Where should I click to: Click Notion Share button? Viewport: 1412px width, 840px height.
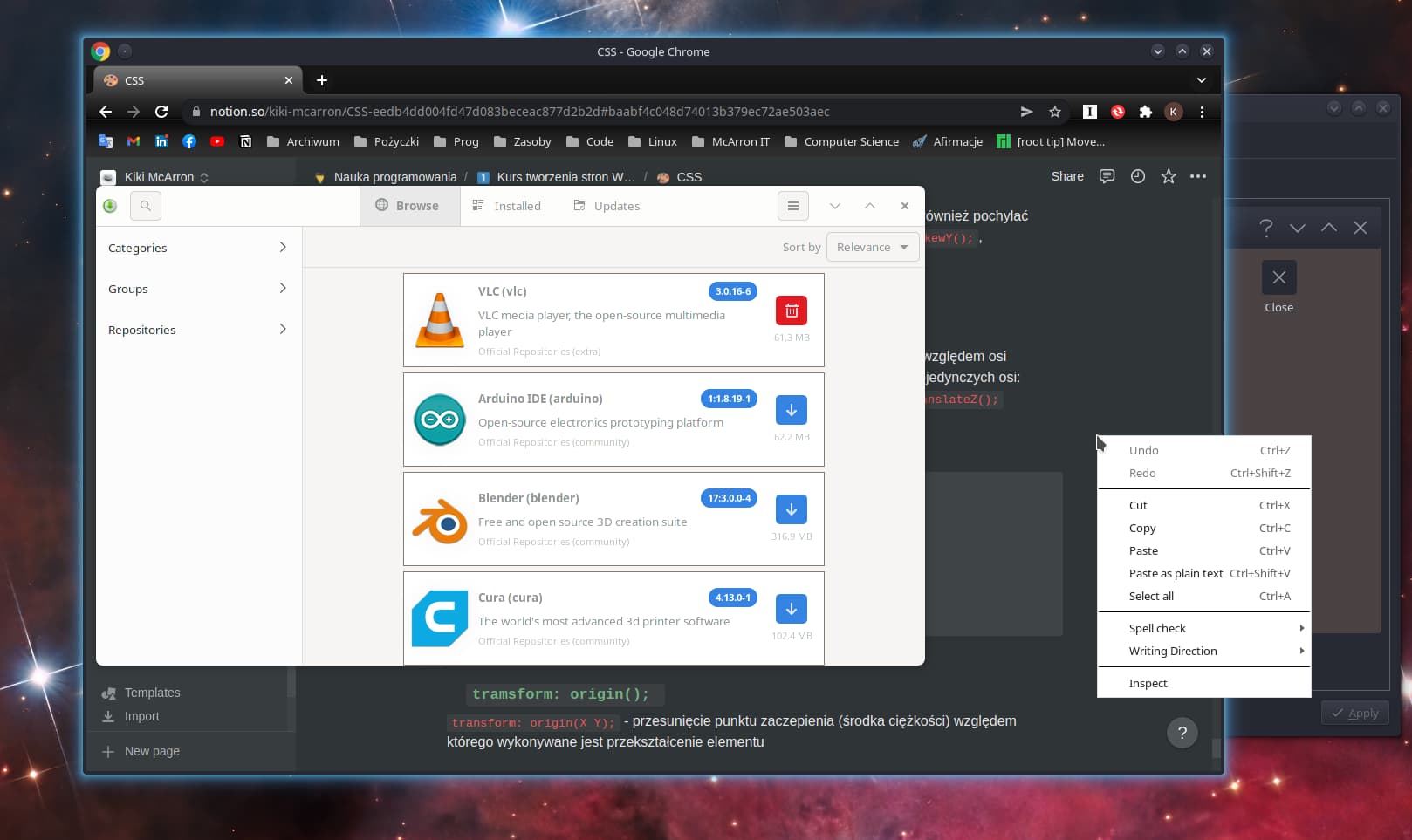pos(1067,176)
